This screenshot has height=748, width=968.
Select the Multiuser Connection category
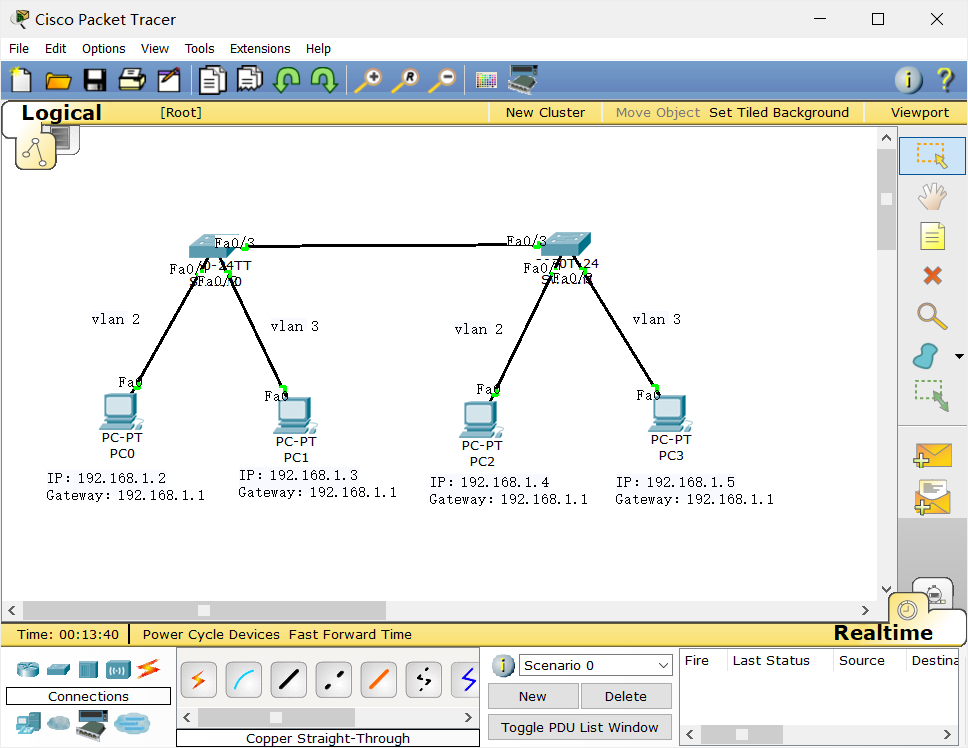[x=132, y=723]
